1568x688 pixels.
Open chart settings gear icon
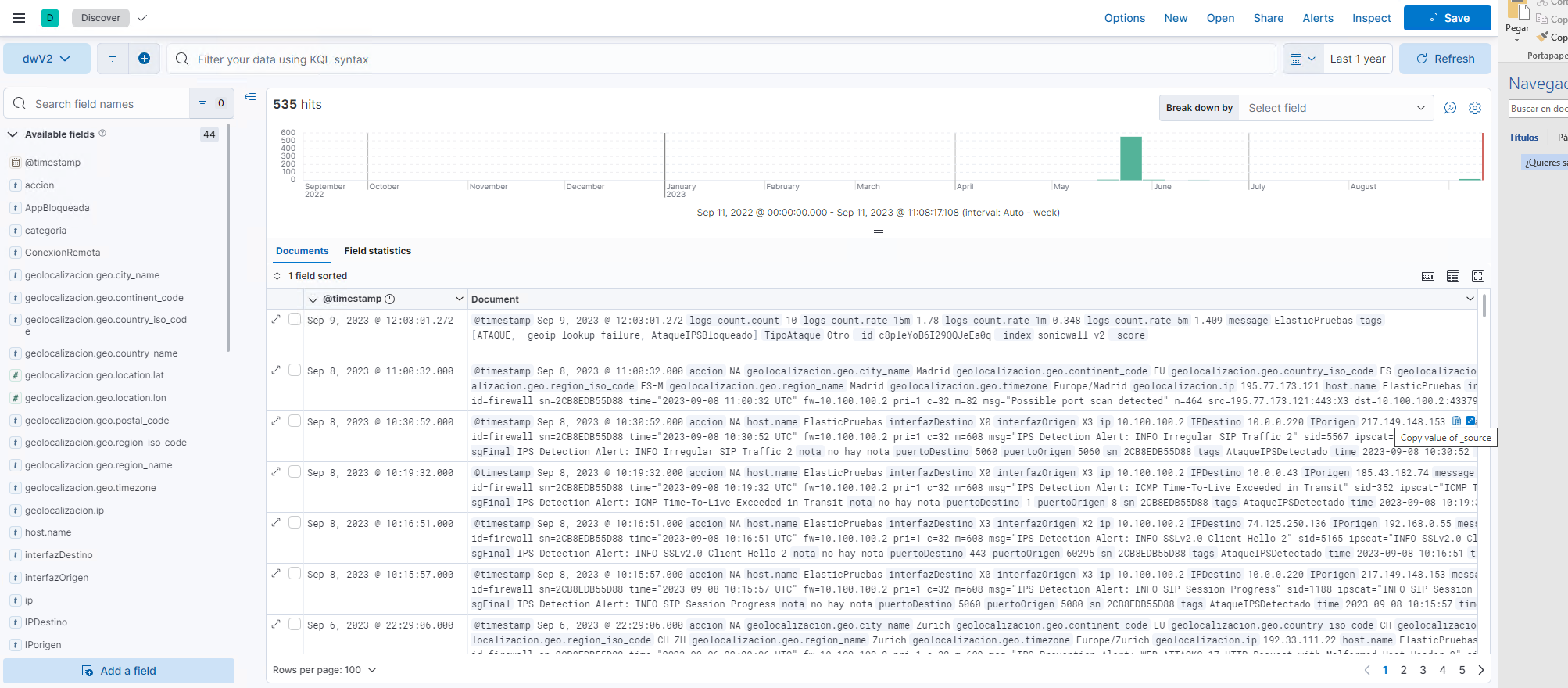point(1474,108)
